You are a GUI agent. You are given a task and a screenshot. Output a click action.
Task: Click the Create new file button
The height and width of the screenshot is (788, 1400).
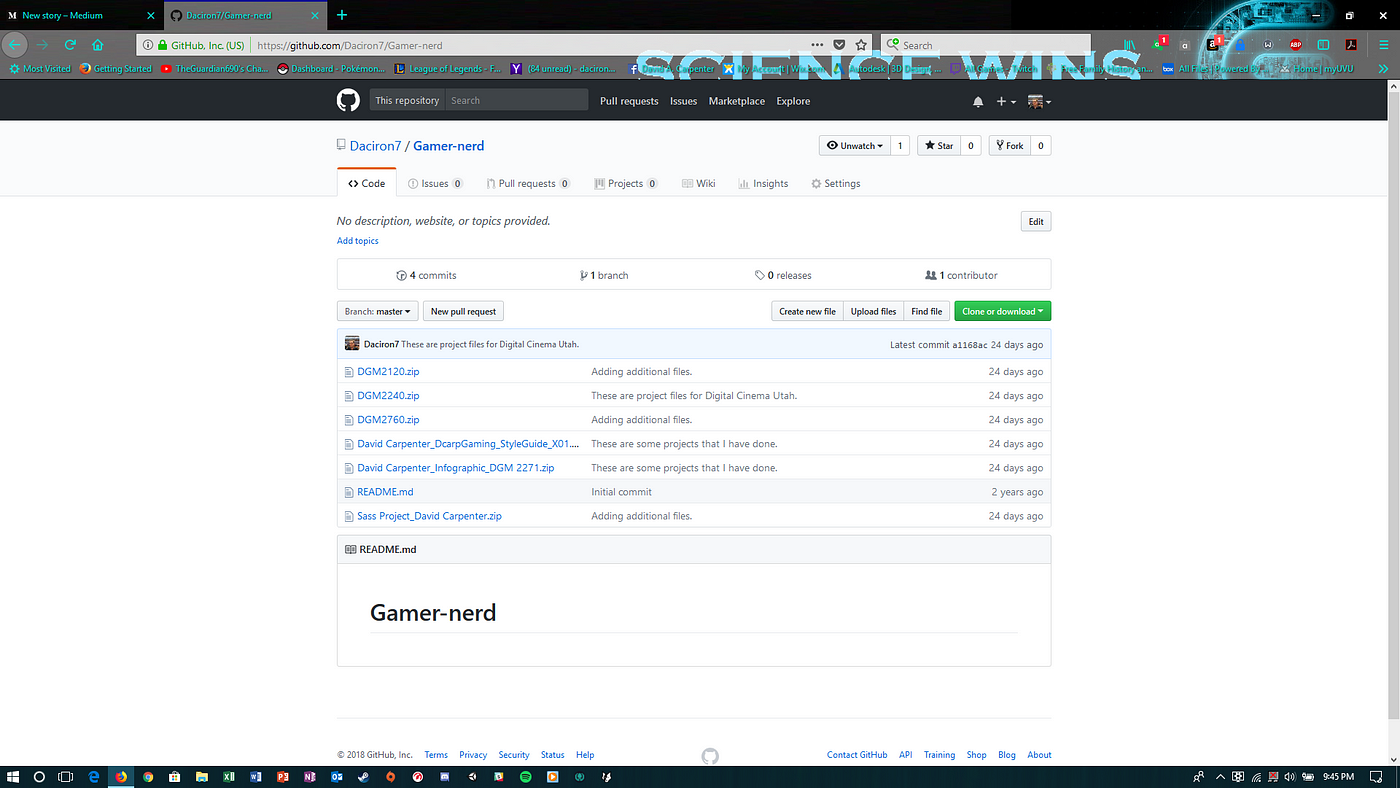coord(807,311)
